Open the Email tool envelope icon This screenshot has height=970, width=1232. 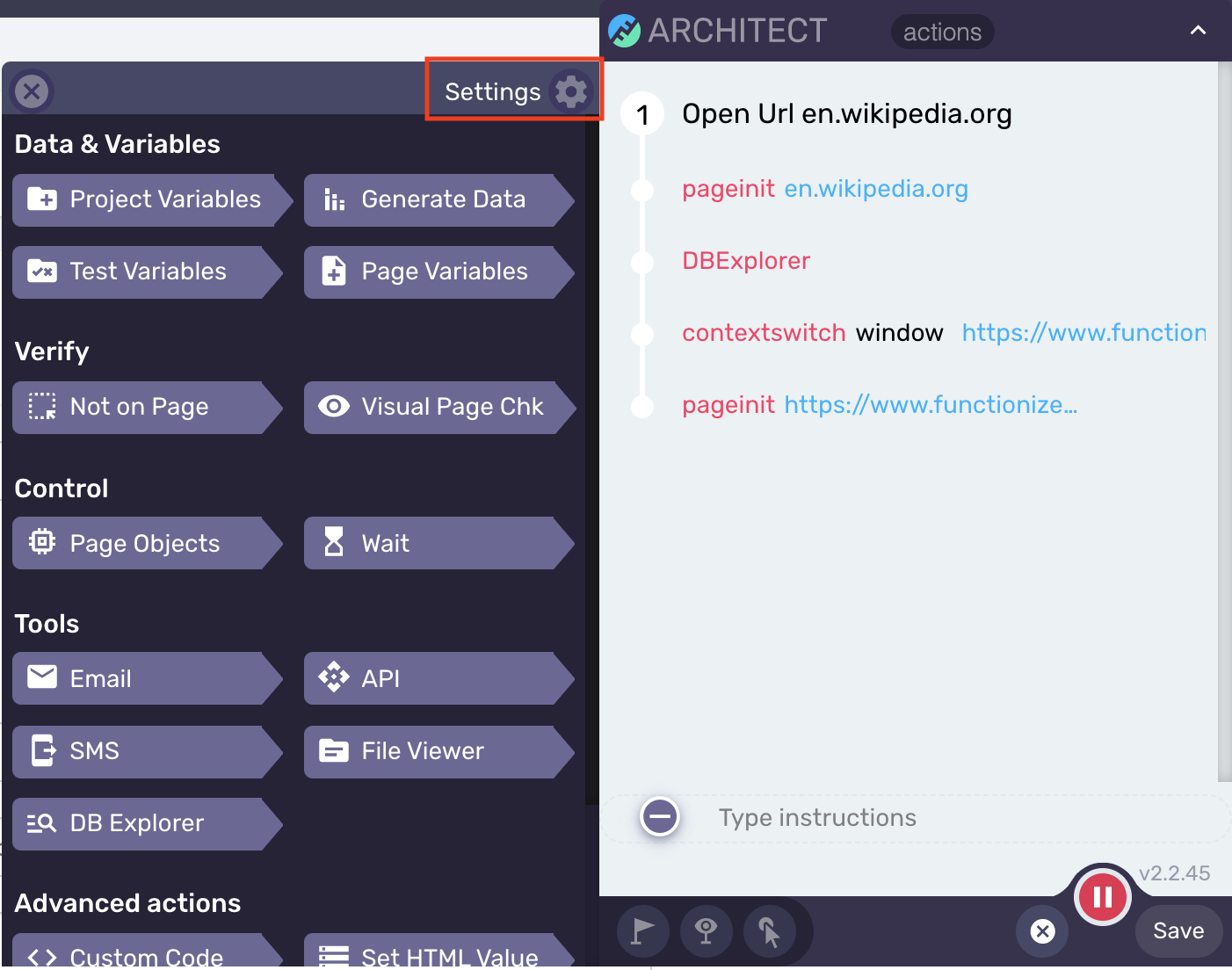pyautogui.click(x=42, y=677)
